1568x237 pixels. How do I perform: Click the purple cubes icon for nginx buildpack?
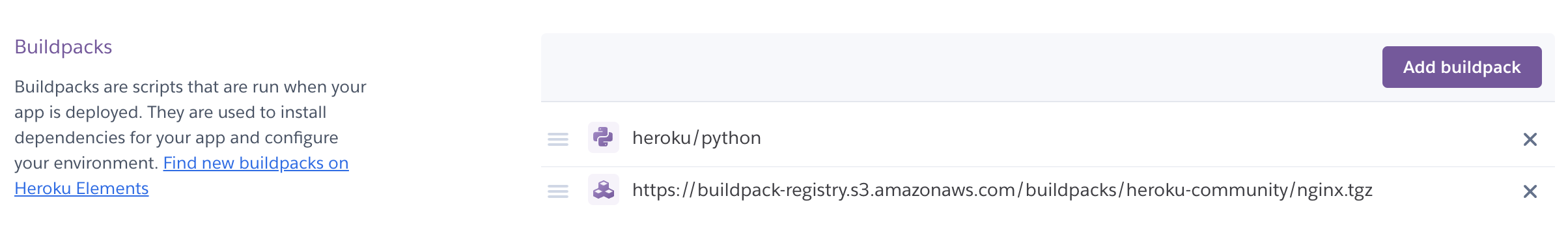(604, 189)
